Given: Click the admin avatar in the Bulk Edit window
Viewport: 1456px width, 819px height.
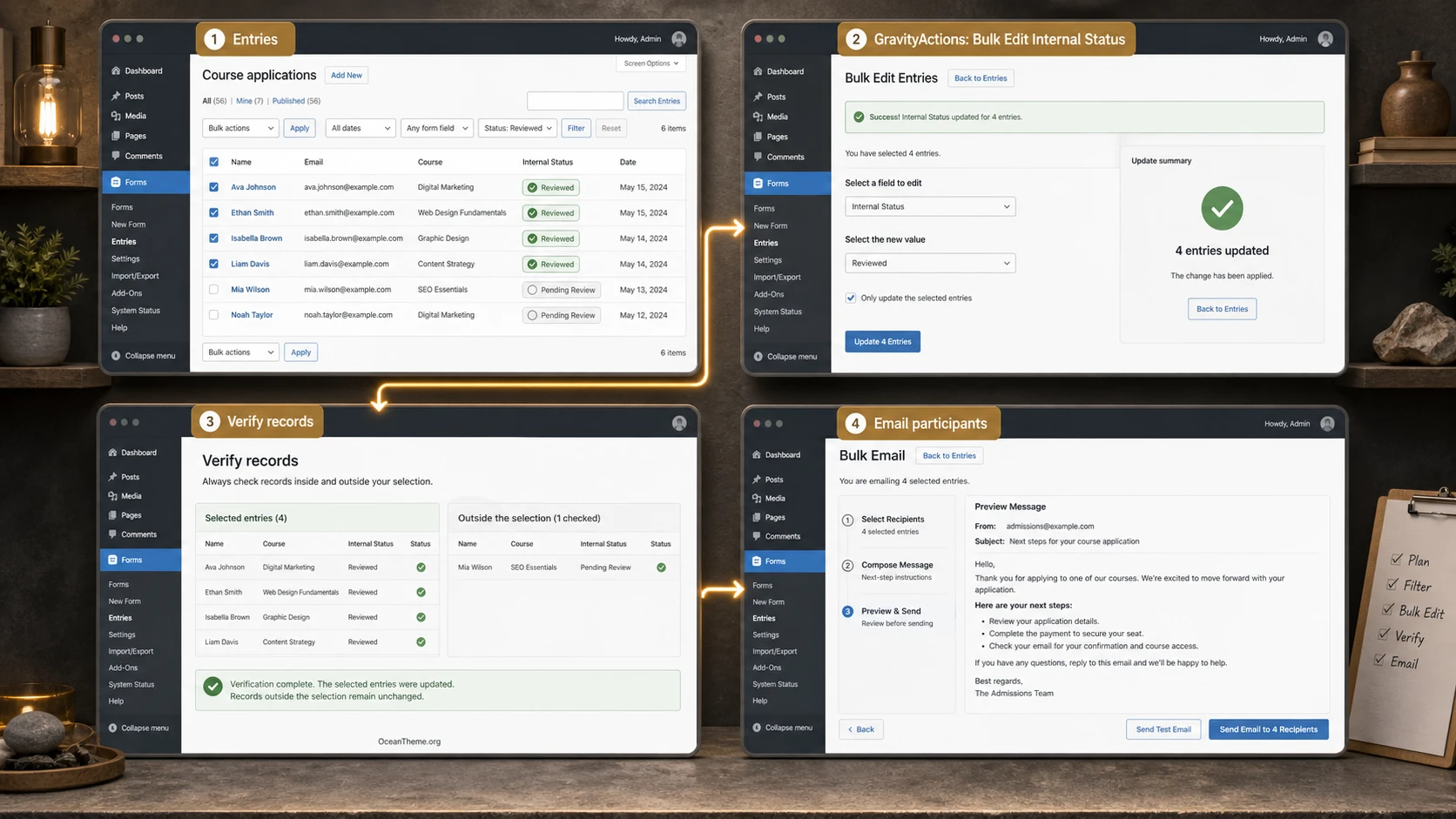Looking at the screenshot, I should (1325, 38).
